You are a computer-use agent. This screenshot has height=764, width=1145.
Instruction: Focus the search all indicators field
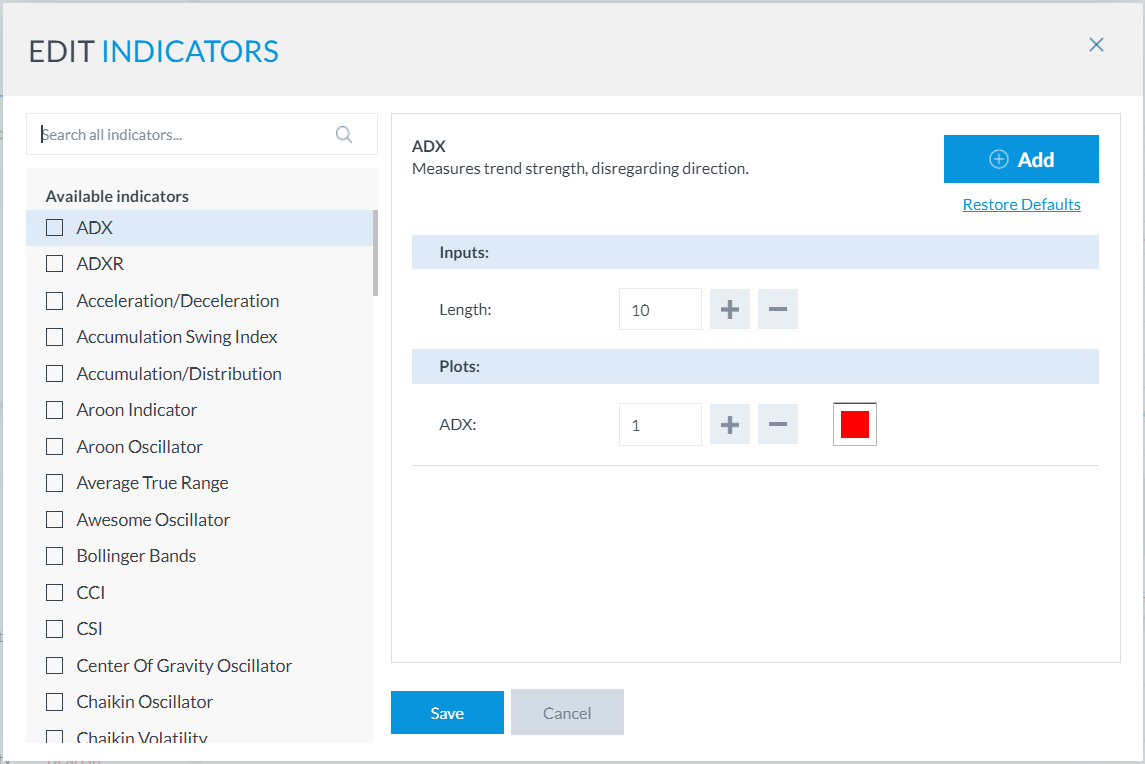(185, 134)
